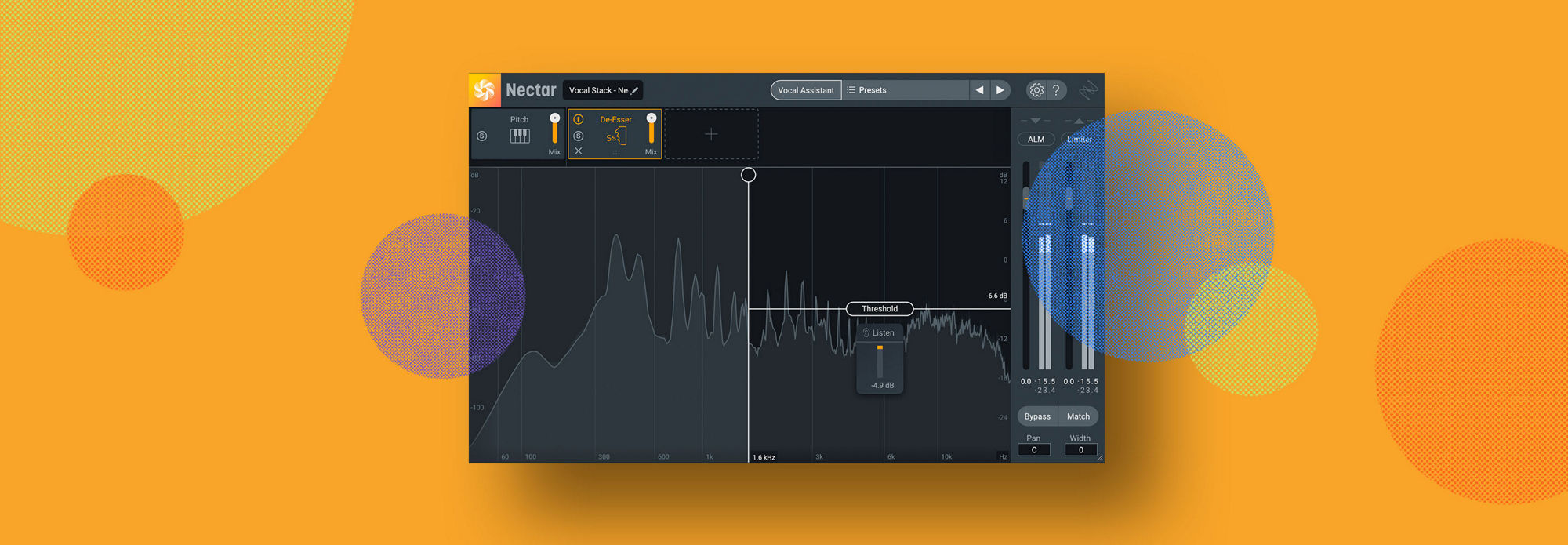Adjust the De-Esser Mix slider
The height and width of the screenshot is (545, 1568).
tap(651, 129)
